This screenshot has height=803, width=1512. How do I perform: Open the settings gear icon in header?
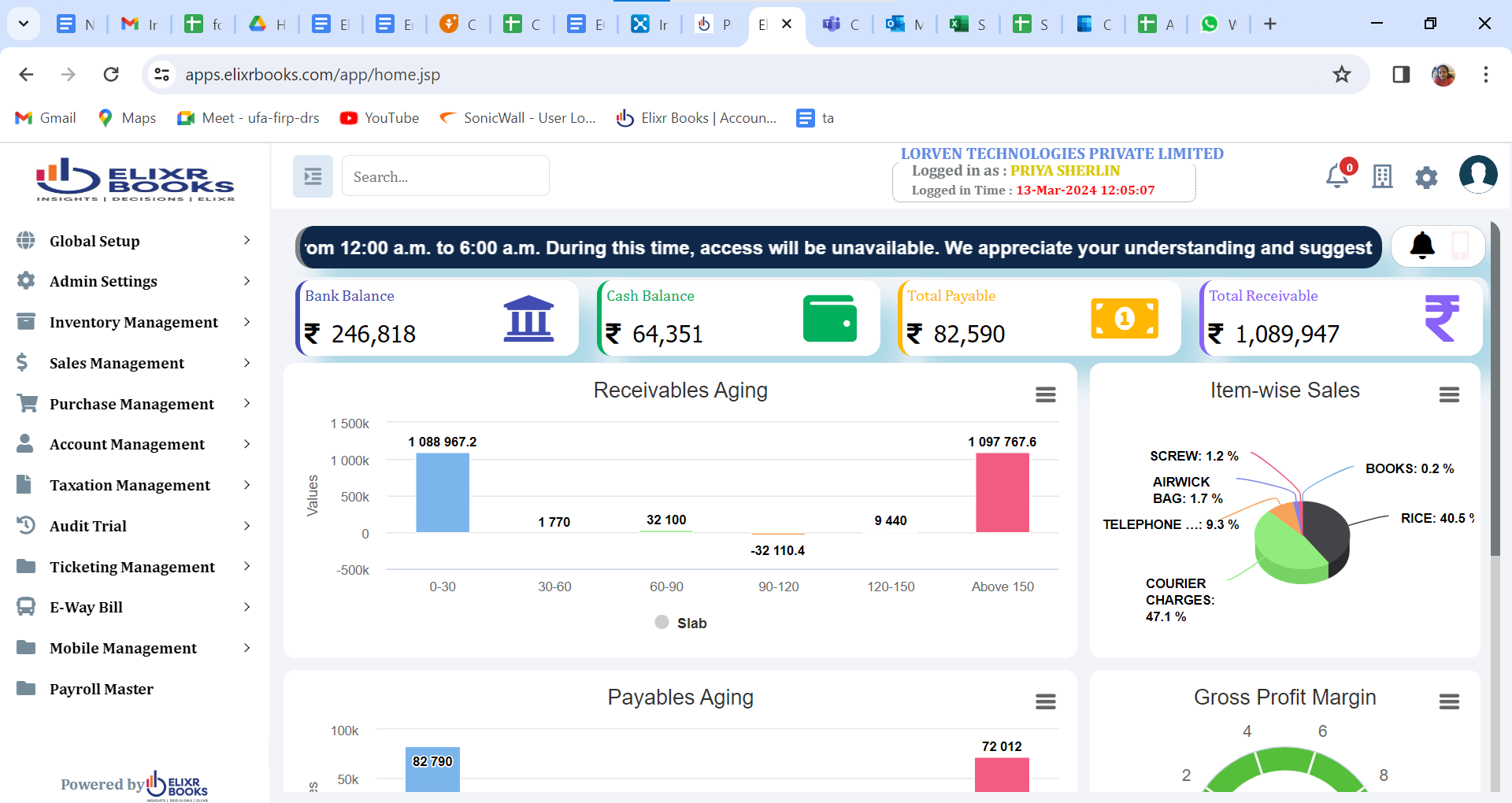pos(1426,177)
